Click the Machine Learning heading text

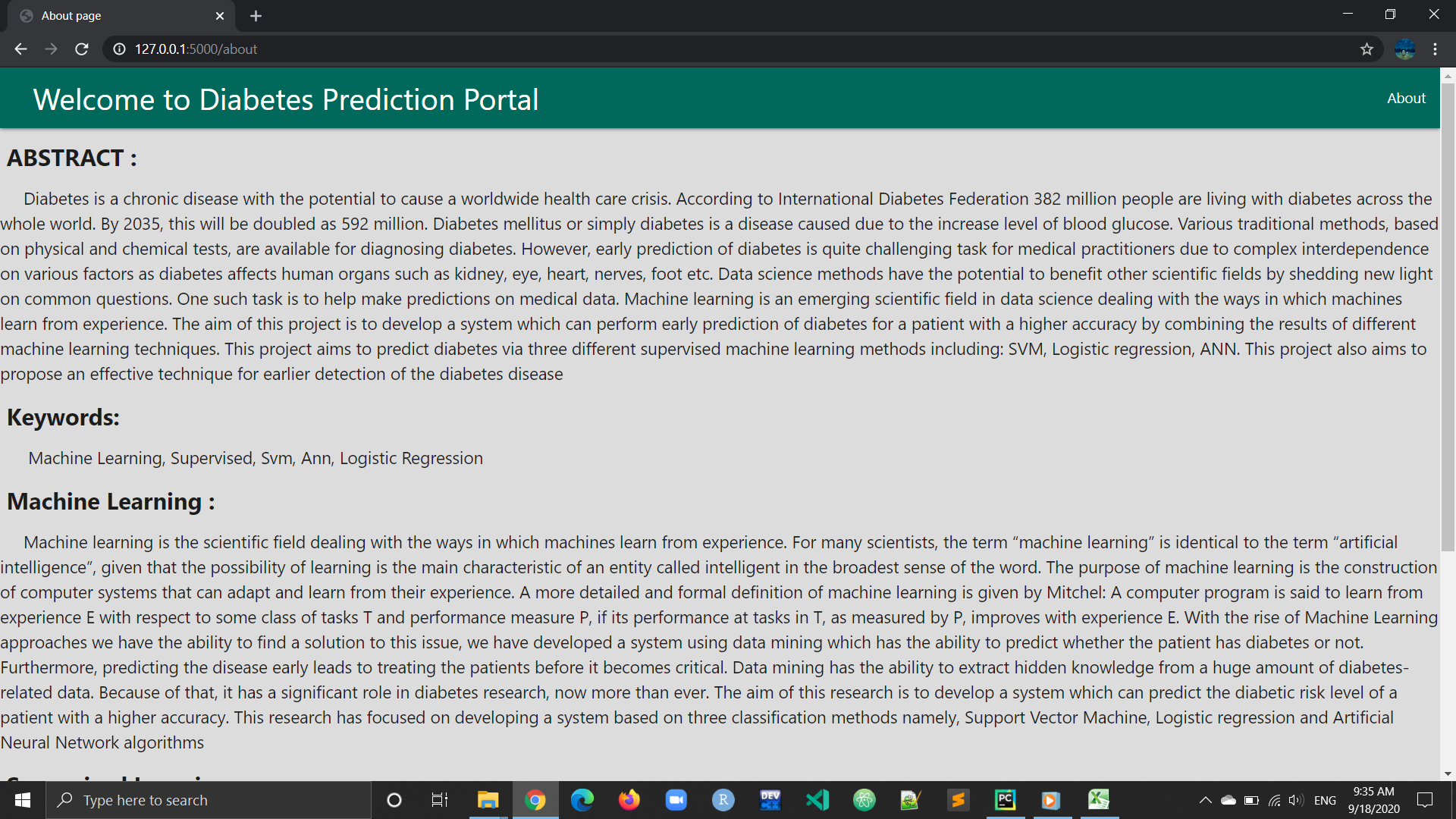pos(111,501)
